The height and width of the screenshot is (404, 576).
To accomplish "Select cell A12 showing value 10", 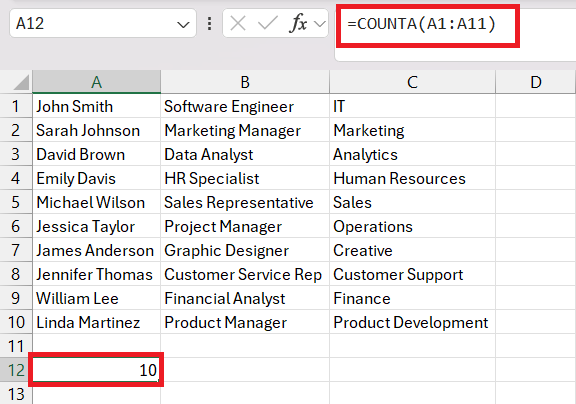I will 97,370.
